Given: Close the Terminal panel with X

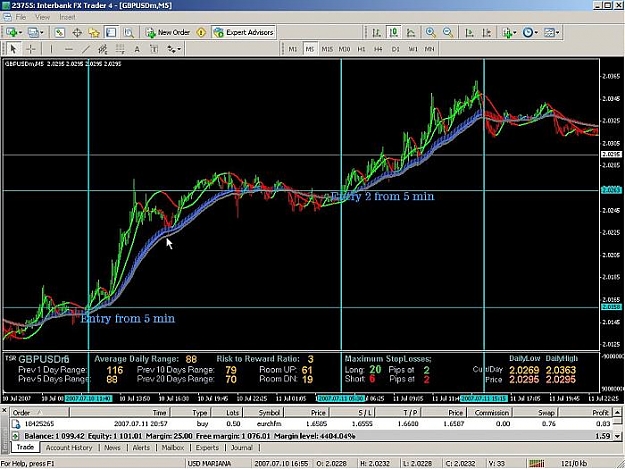Looking at the screenshot, I should pos(4,411).
